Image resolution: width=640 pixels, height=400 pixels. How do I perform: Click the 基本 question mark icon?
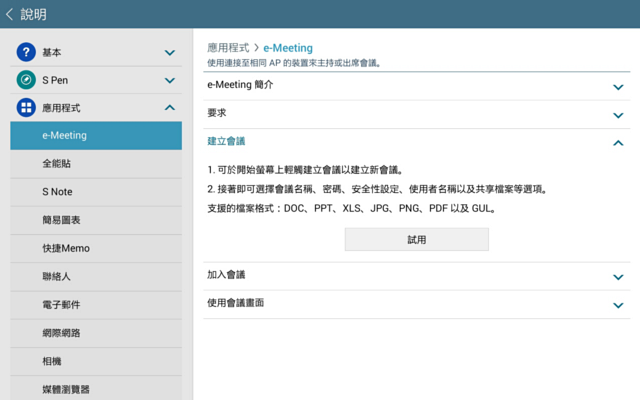click(26, 52)
